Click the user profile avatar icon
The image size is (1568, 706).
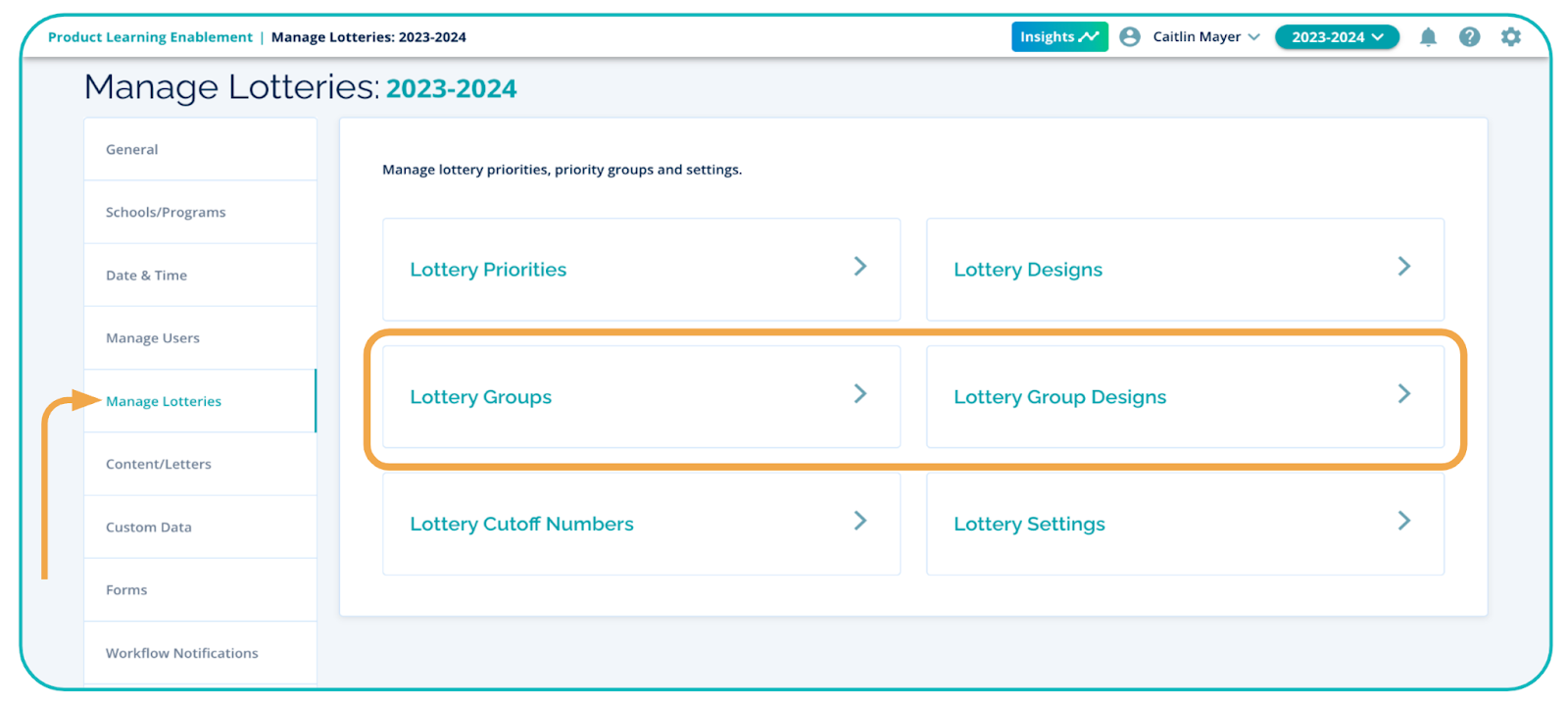click(1130, 37)
